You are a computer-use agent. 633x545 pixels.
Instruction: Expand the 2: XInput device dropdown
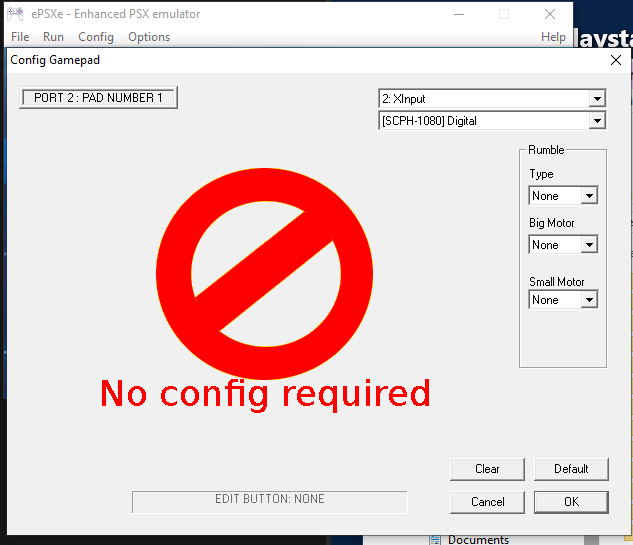point(597,99)
